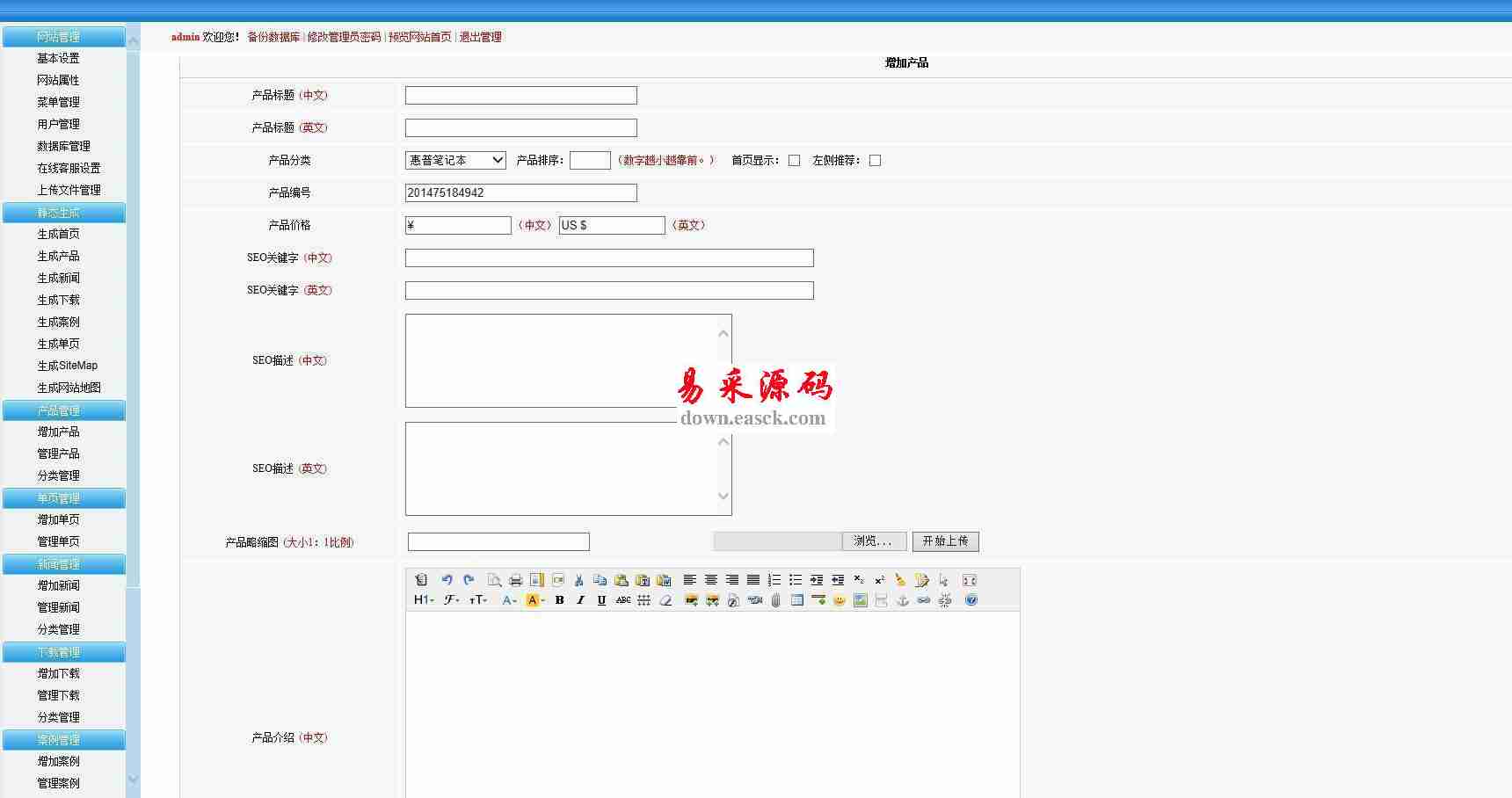Open 增加新闻 in sidebar

pos(58,585)
